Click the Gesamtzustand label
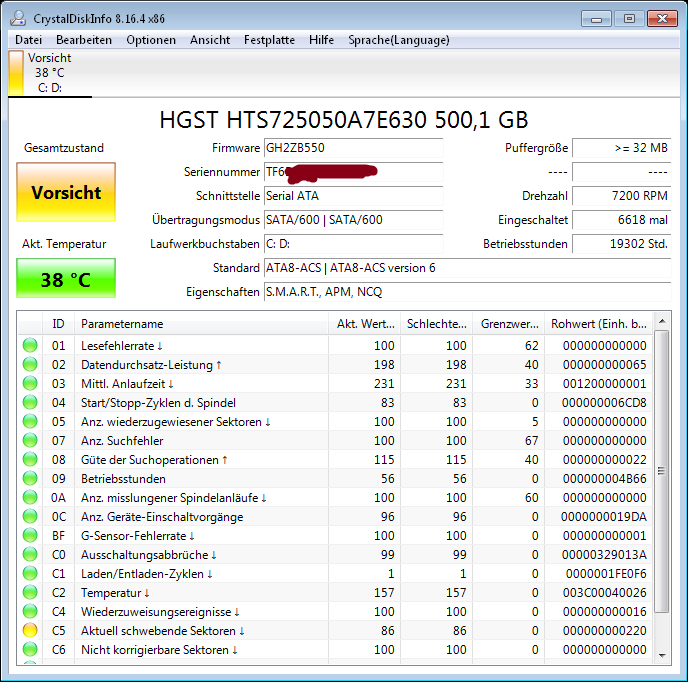The width and height of the screenshot is (688, 682). (x=64, y=148)
